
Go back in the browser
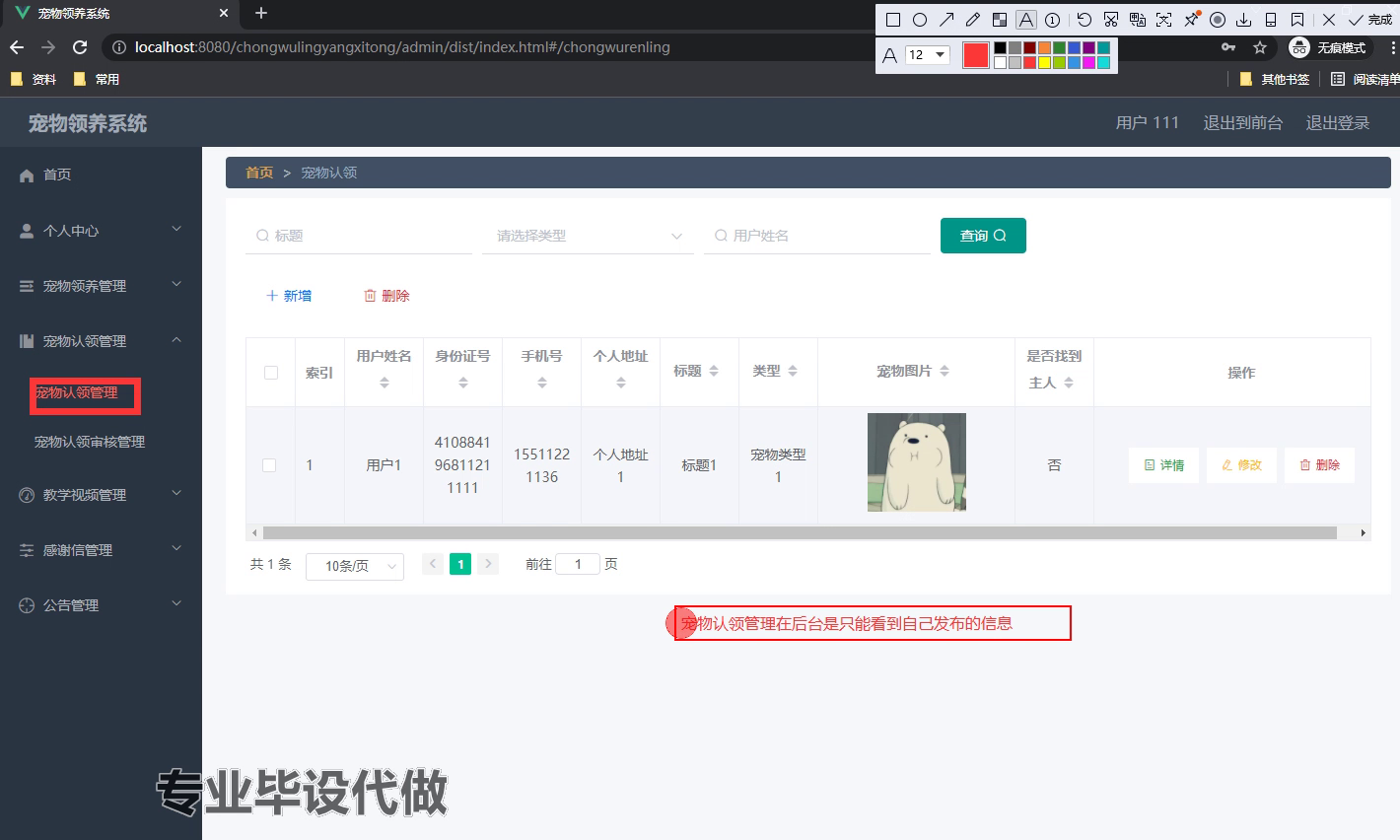pyautogui.click(x=17, y=47)
